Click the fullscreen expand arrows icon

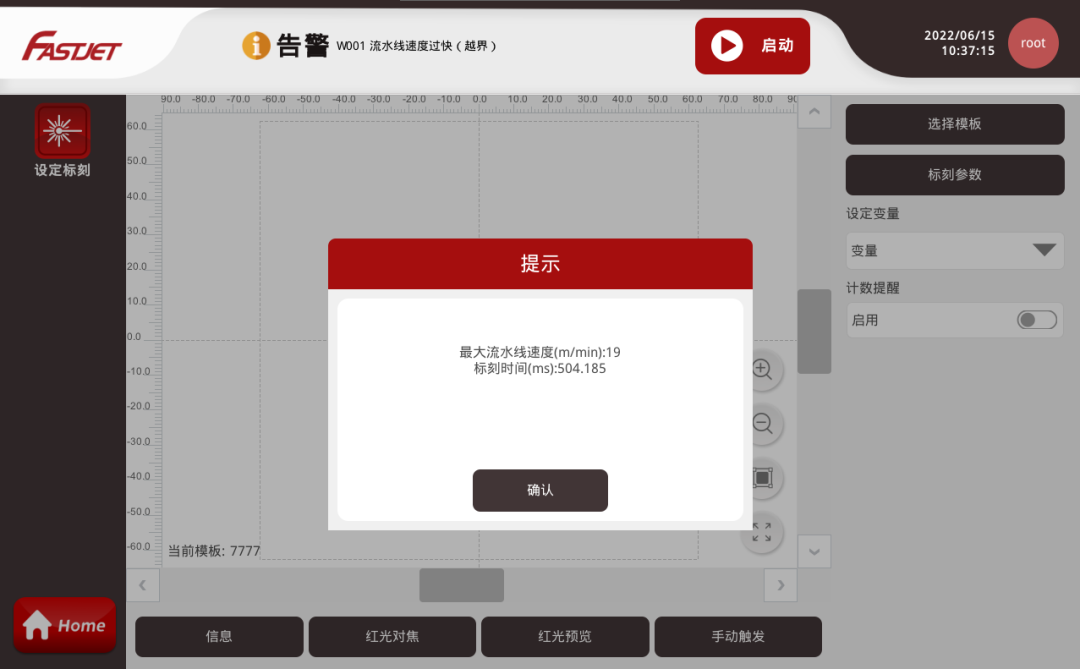[x=762, y=532]
